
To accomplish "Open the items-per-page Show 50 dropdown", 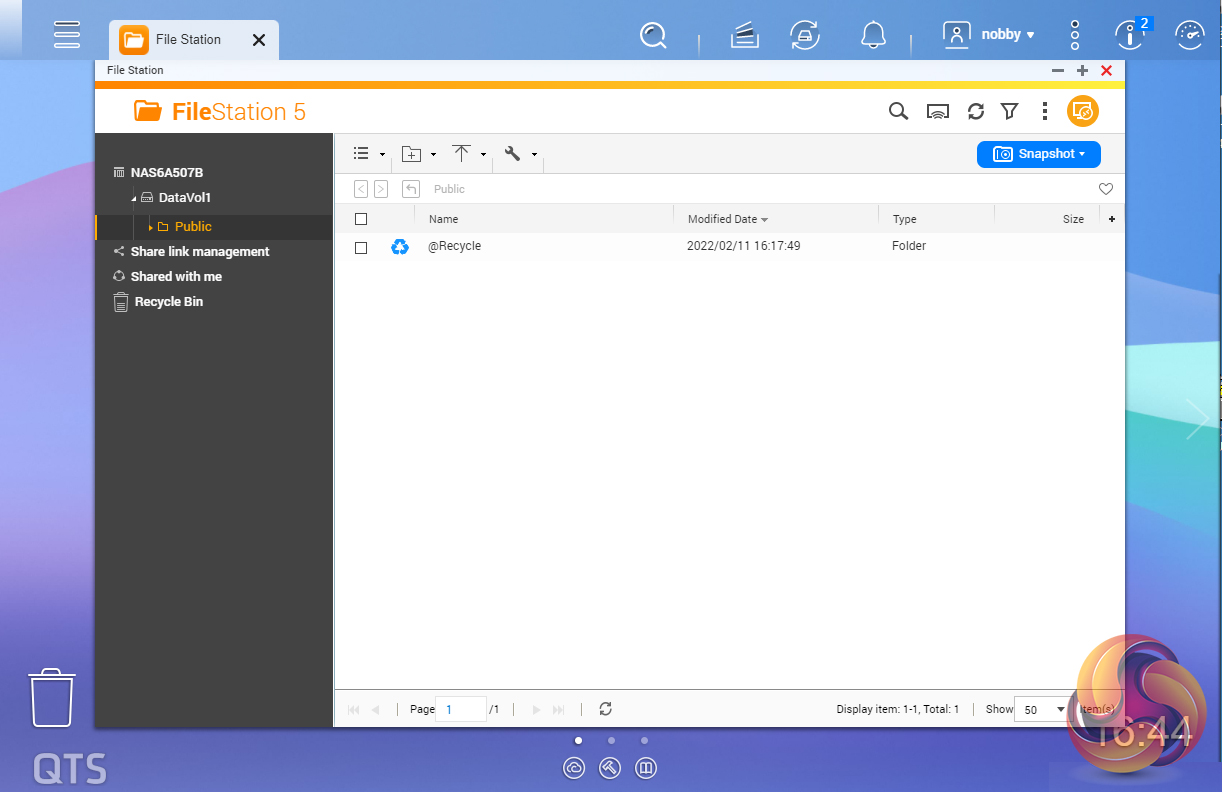I will point(1042,709).
